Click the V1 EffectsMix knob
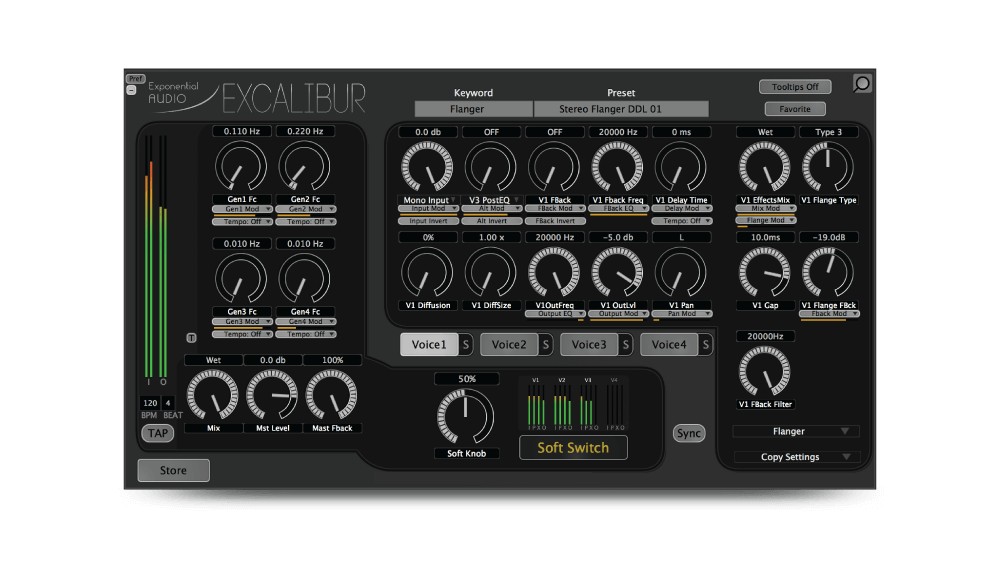The height and width of the screenshot is (576, 1000). 765,166
